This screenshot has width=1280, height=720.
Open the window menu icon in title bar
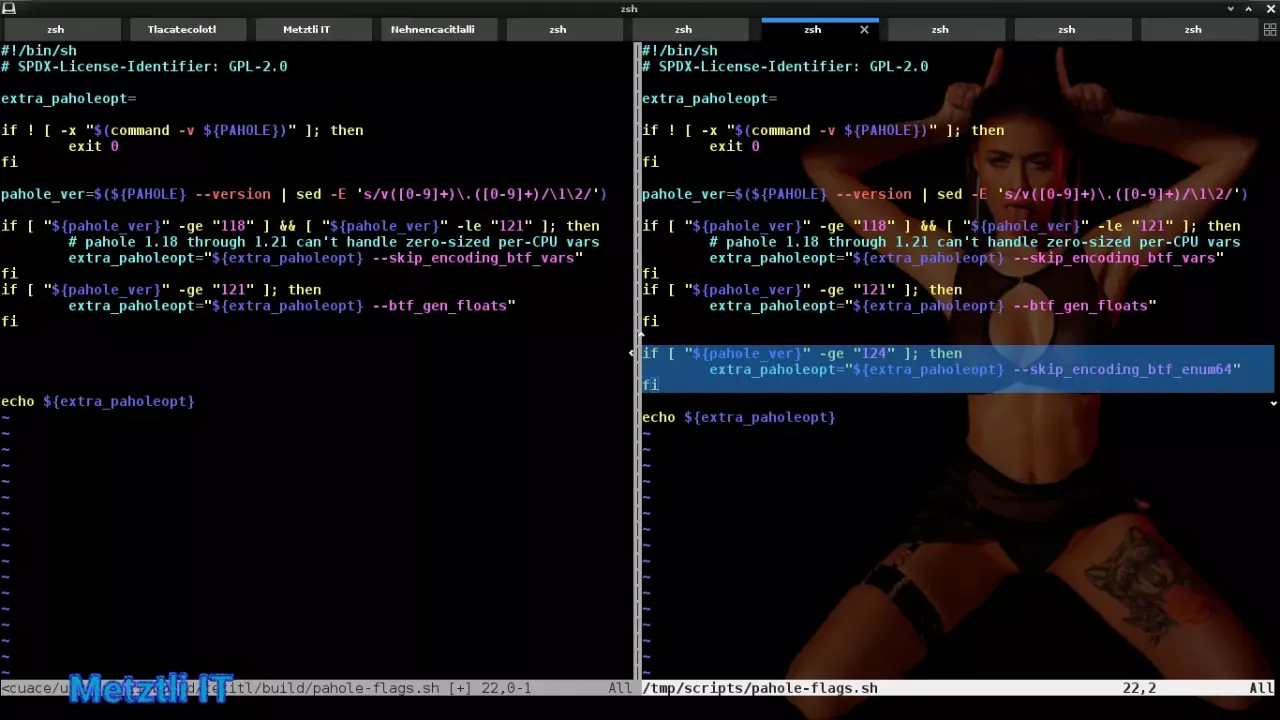coord(9,8)
